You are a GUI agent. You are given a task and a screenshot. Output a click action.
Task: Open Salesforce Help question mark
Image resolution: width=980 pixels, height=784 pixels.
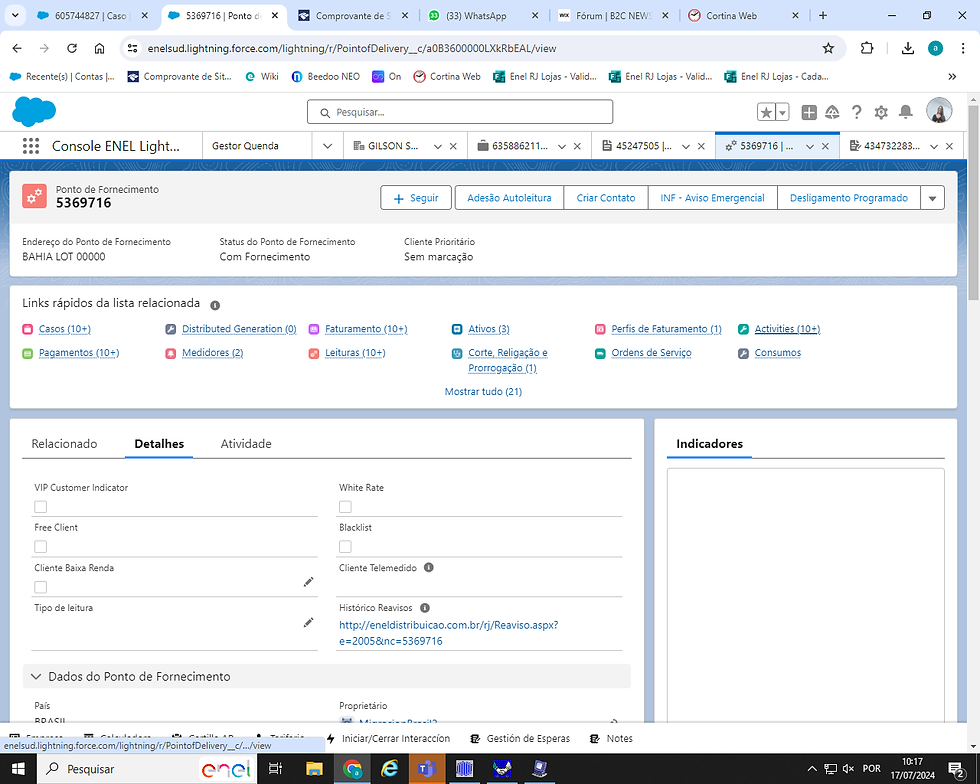coord(856,112)
